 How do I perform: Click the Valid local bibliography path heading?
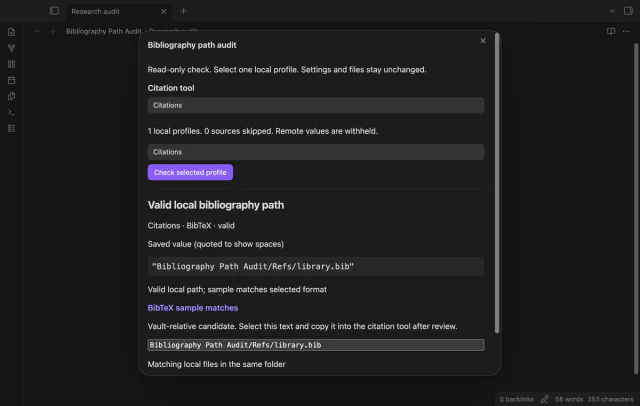[216, 205]
